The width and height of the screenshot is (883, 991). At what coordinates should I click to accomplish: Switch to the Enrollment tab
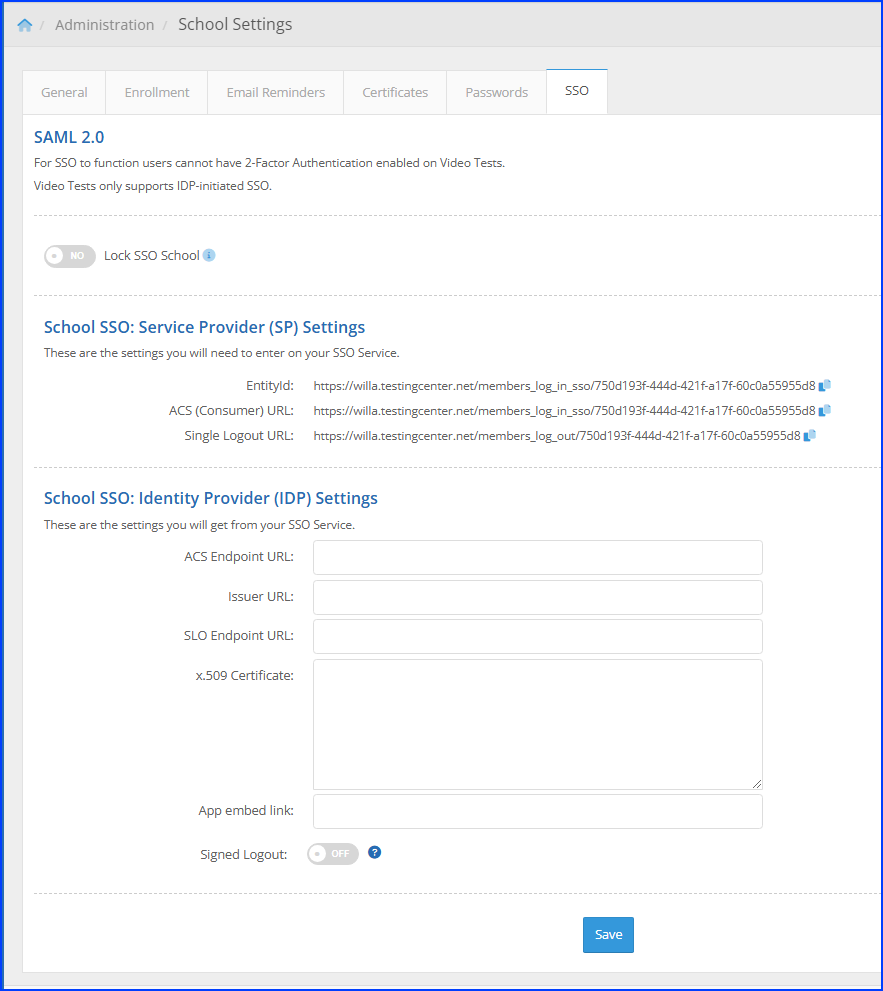157,92
